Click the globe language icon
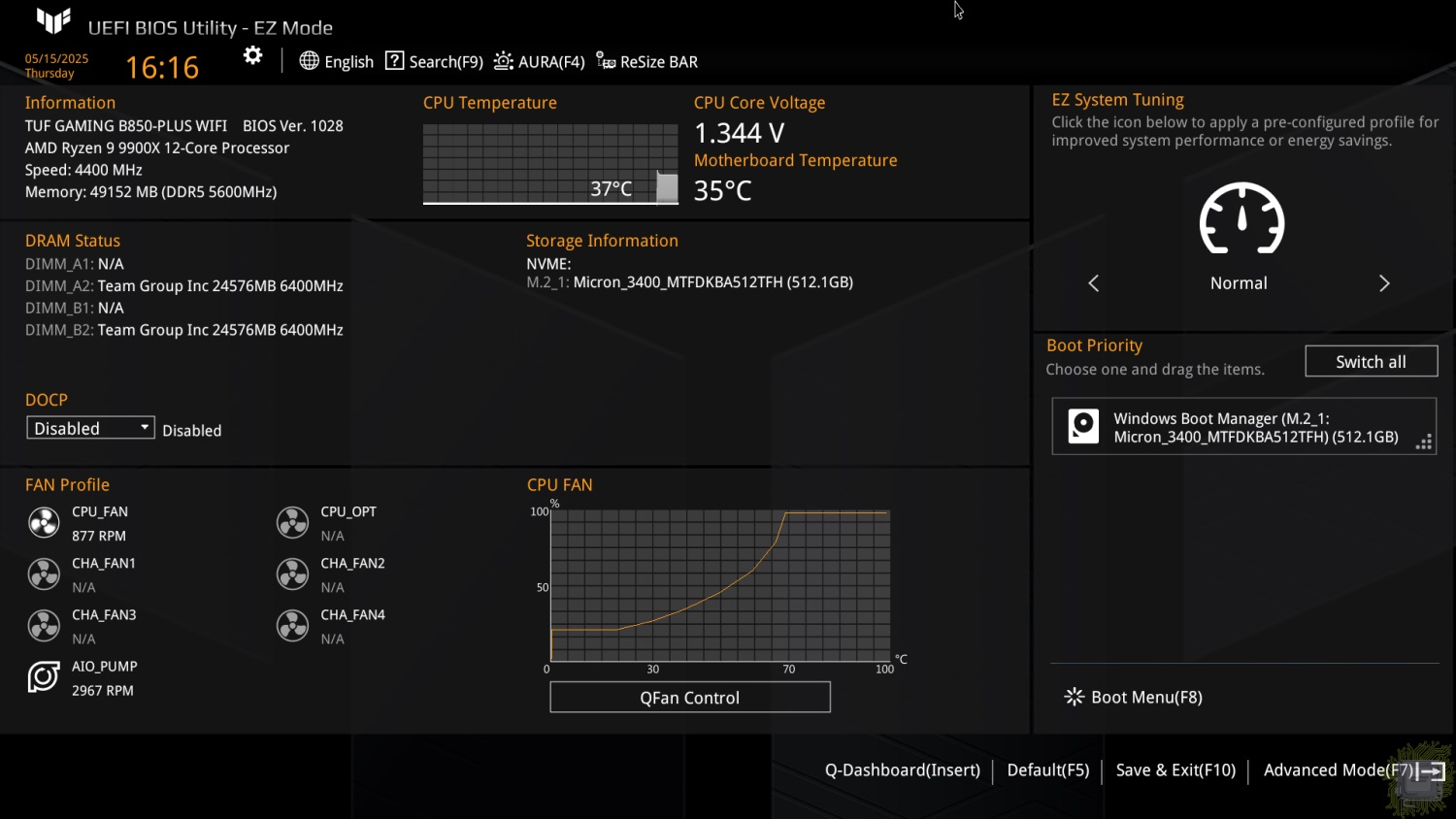1456x819 pixels. click(309, 61)
